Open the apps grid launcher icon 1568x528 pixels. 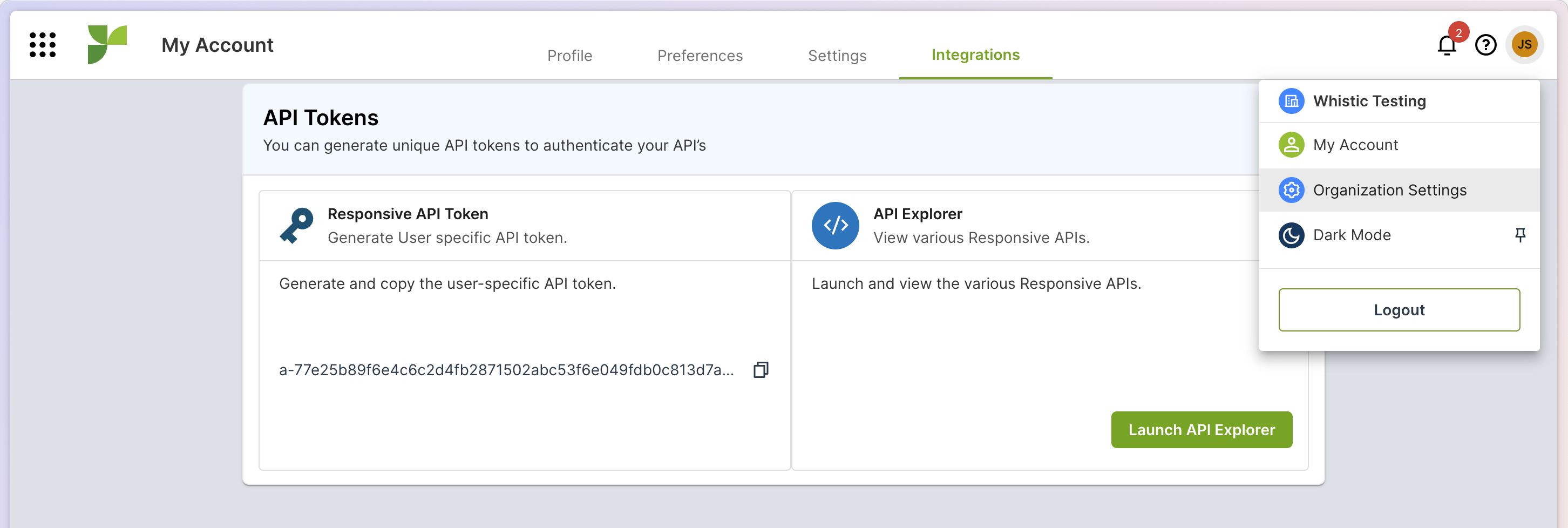[43, 44]
